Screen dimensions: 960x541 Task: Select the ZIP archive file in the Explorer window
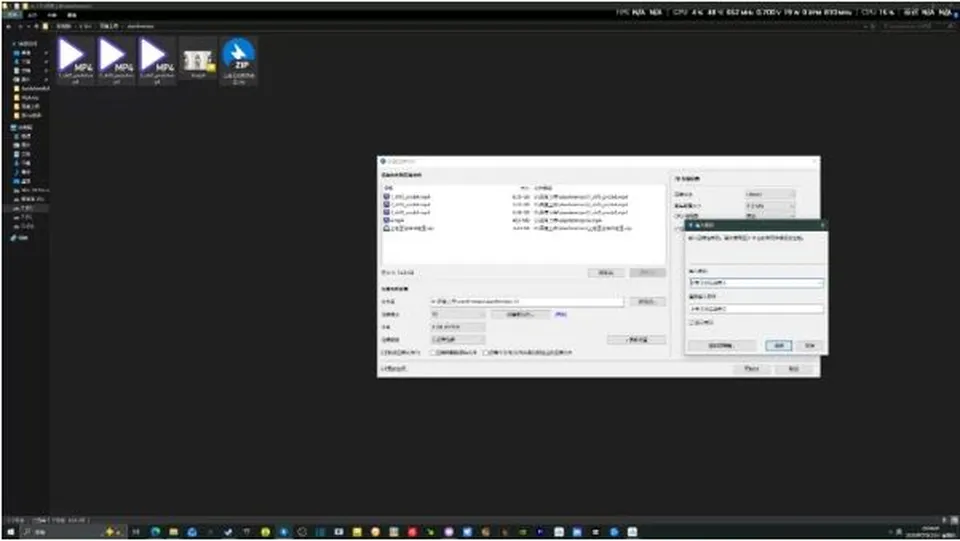(x=238, y=60)
